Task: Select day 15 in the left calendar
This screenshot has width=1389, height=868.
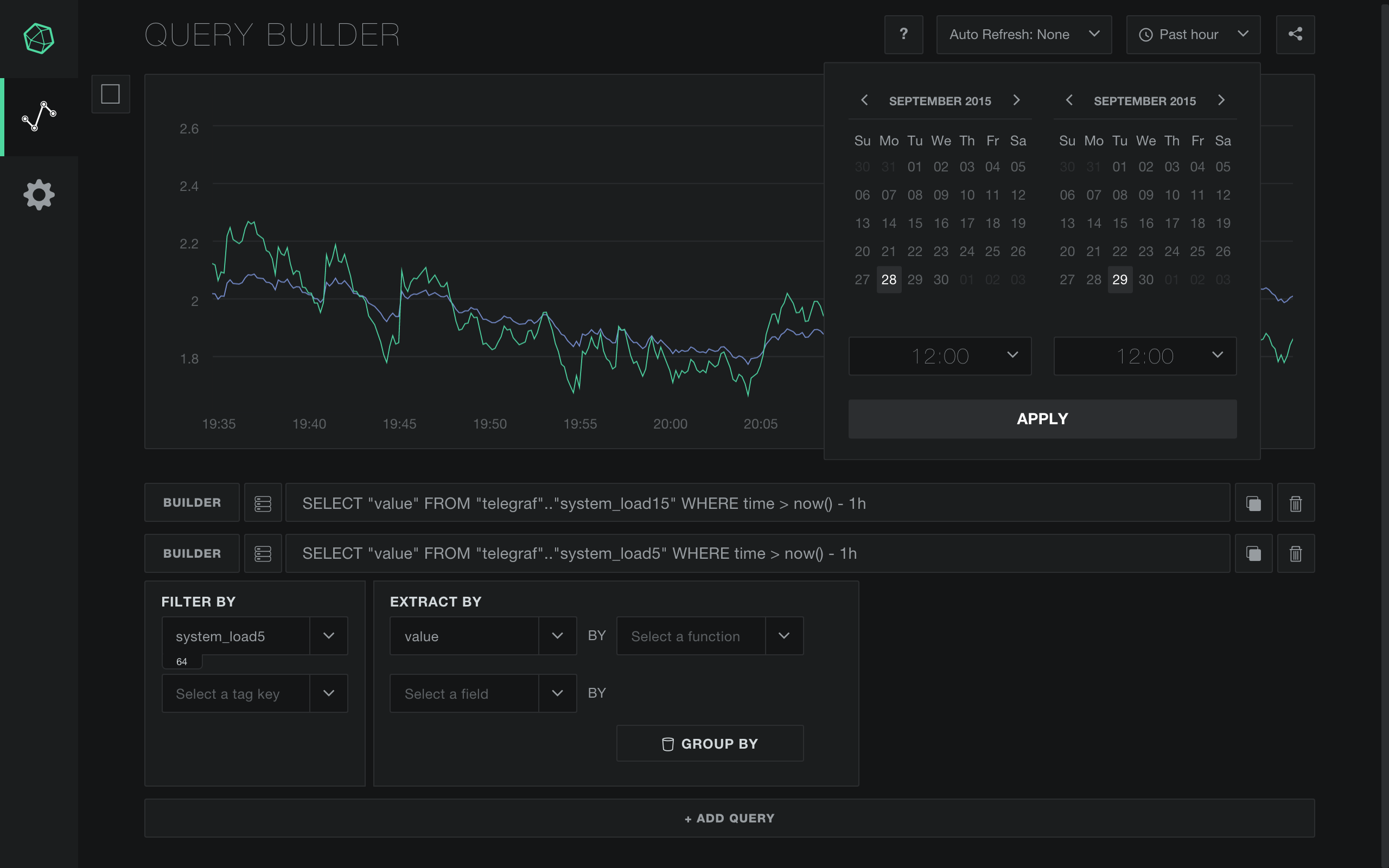Action: (915, 224)
